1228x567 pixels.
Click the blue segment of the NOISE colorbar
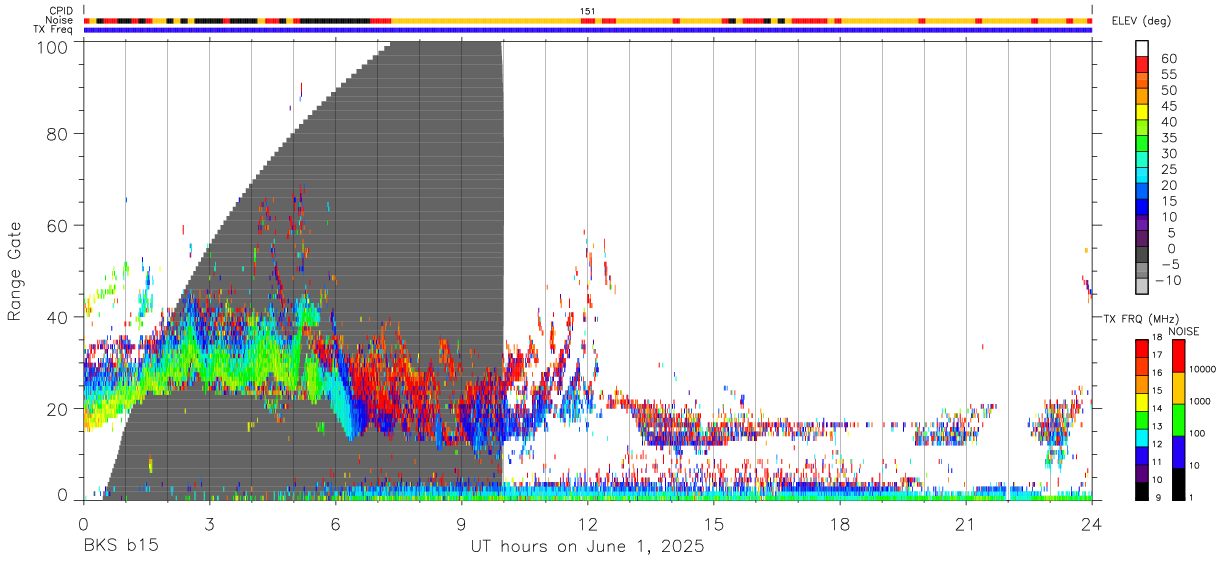coord(1179,452)
